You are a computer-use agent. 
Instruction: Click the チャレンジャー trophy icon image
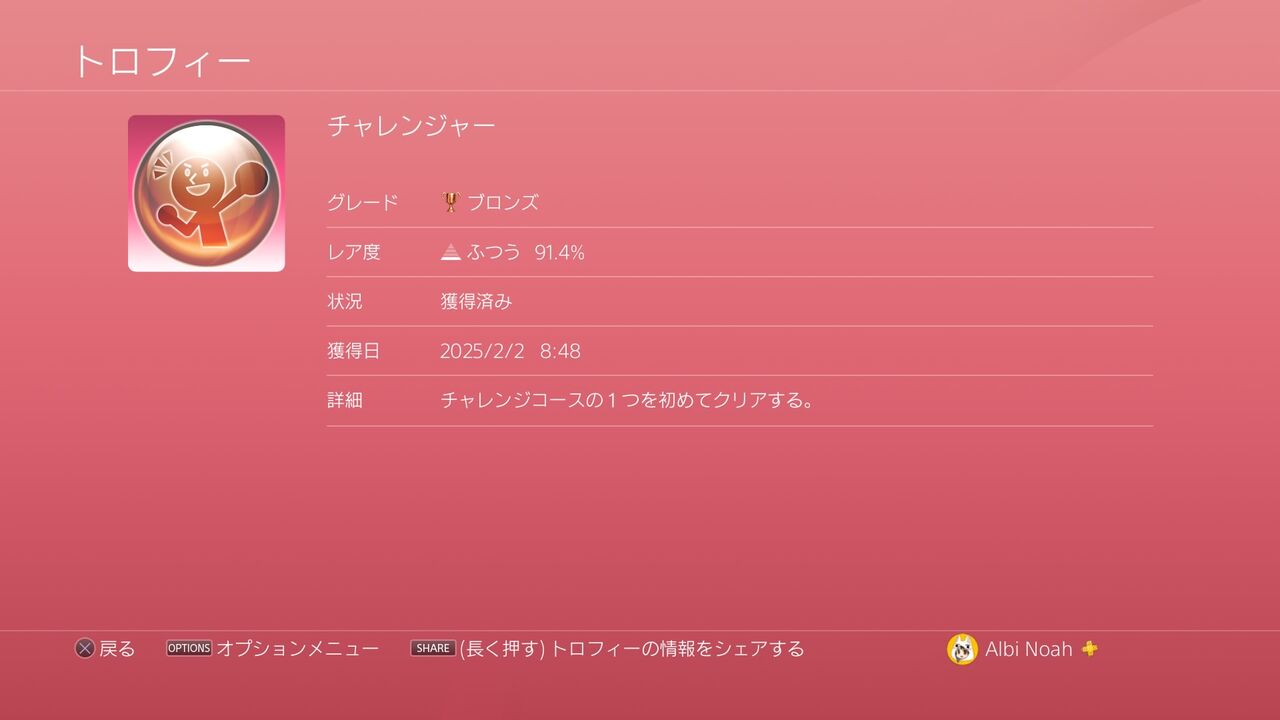click(x=206, y=193)
